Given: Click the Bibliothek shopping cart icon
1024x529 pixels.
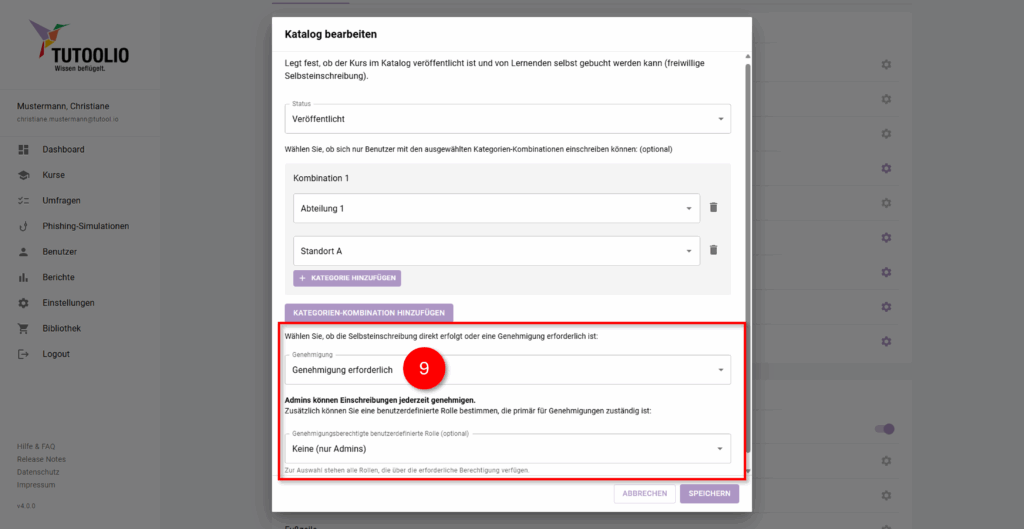Looking at the screenshot, I should [x=23, y=328].
